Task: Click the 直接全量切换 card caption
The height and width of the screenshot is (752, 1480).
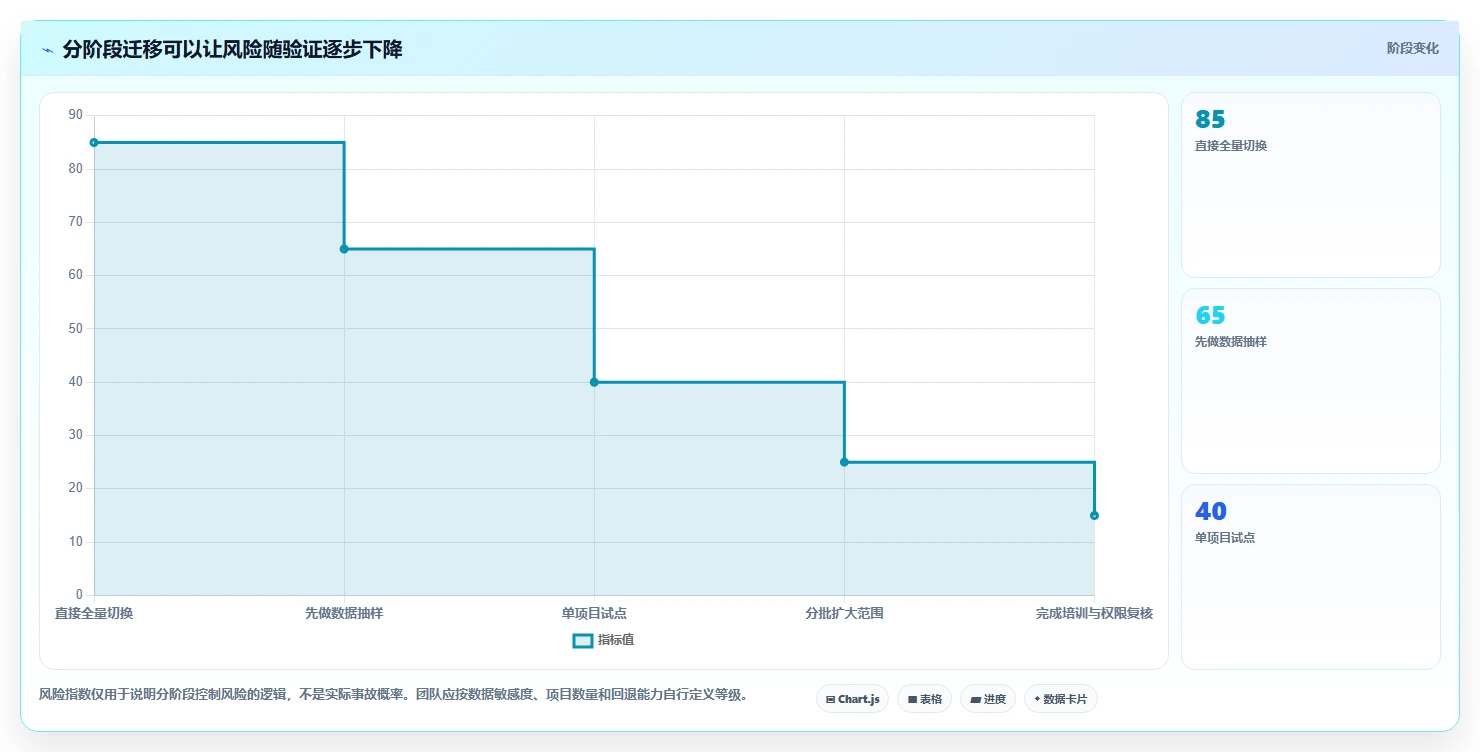Action: (x=1231, y=146)
